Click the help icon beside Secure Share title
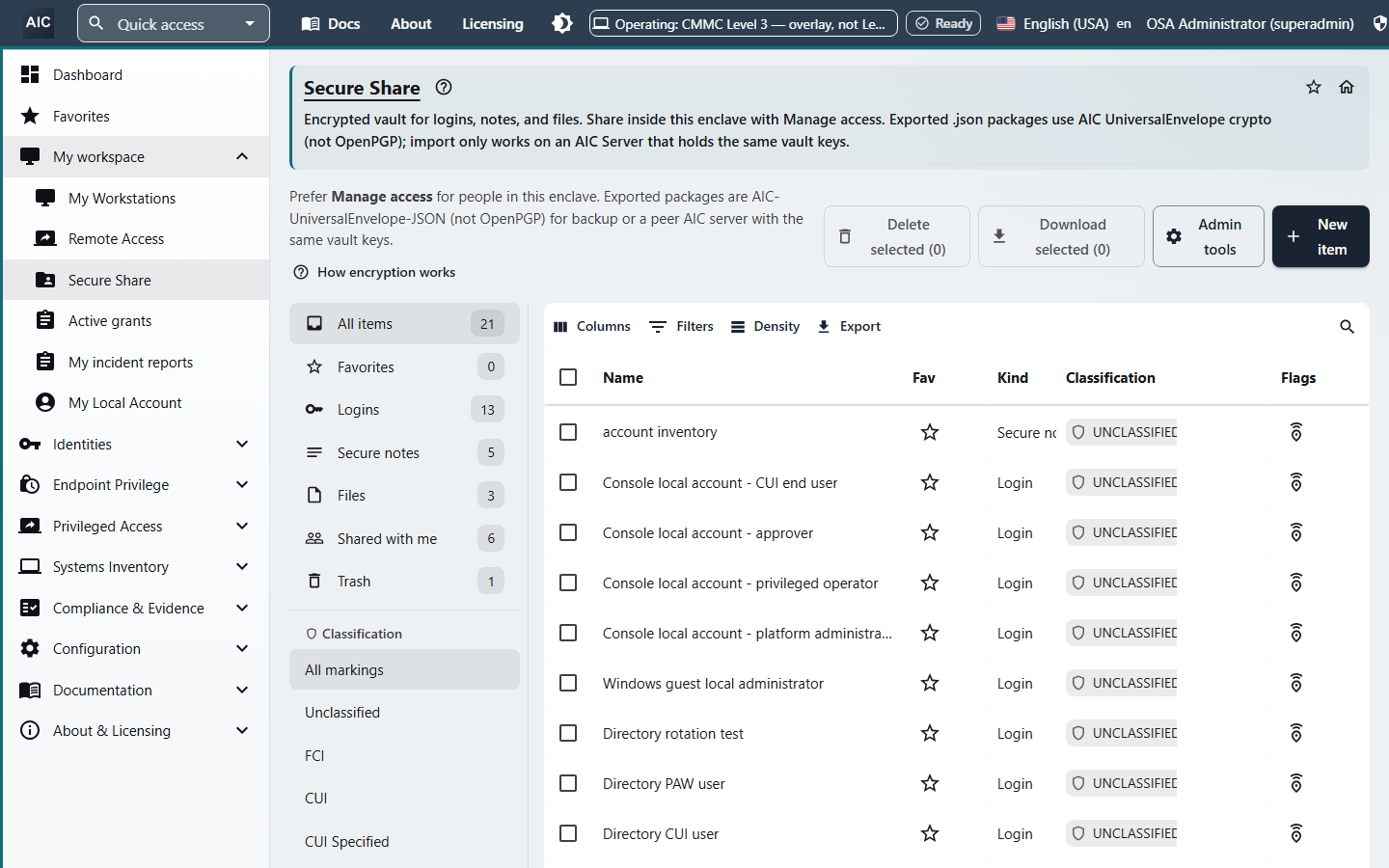The height and width of the screenshot is (868, 1389). click(x=444, y=87)
